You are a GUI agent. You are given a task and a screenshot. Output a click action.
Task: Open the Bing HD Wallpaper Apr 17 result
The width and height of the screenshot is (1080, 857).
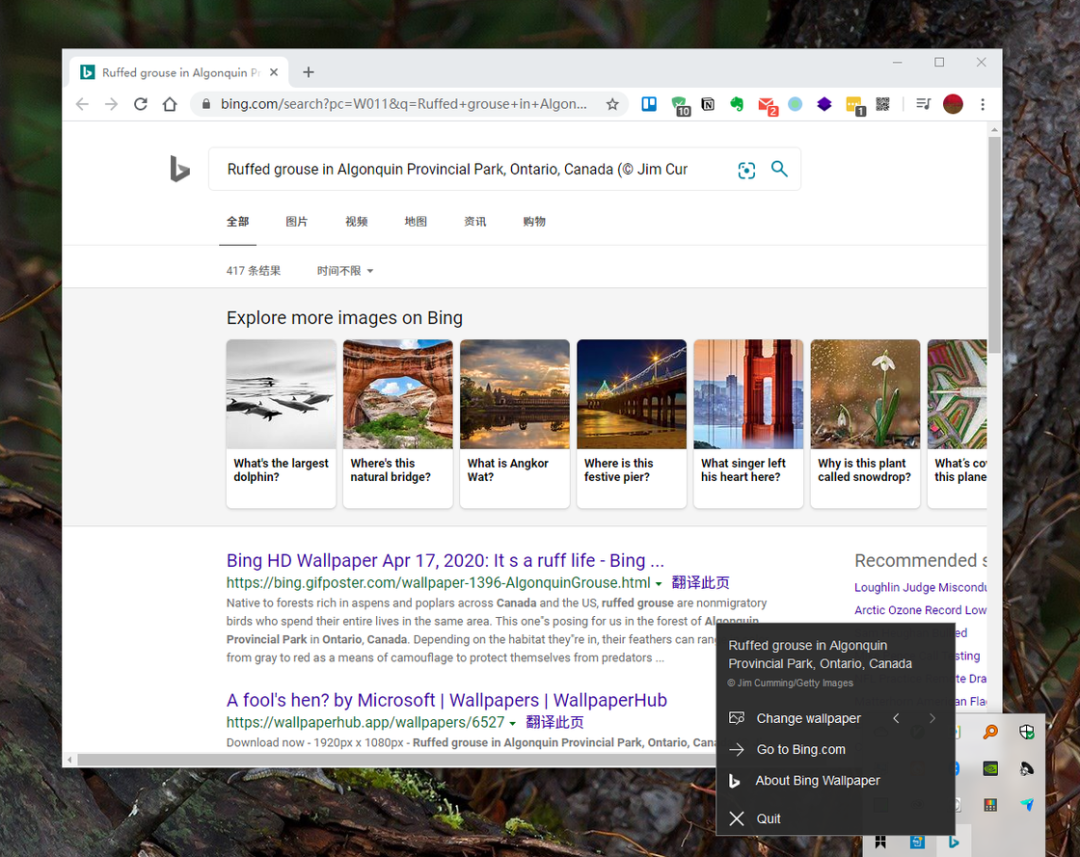tap(444, 560)
